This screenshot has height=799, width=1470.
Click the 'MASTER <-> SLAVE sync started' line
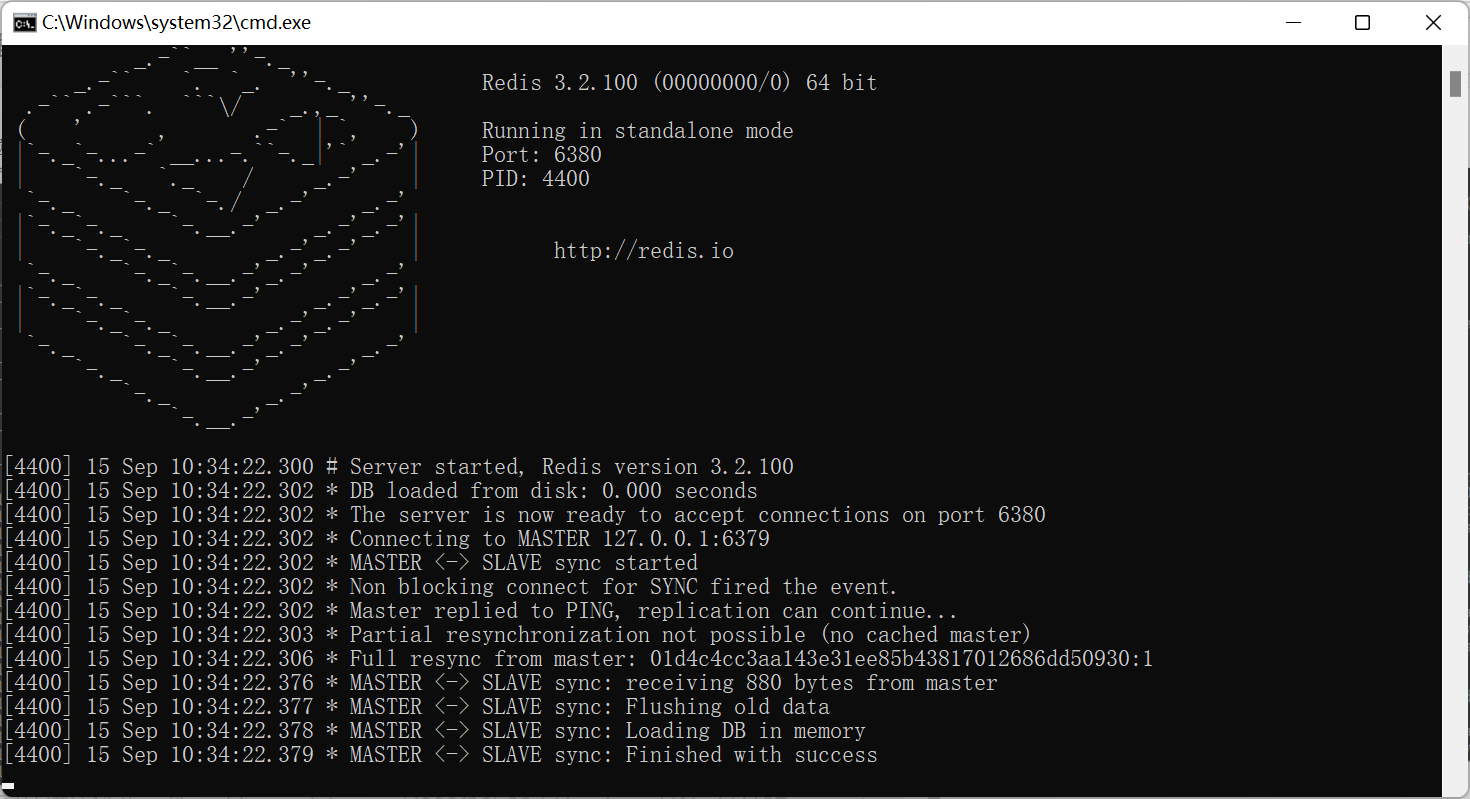351,563
